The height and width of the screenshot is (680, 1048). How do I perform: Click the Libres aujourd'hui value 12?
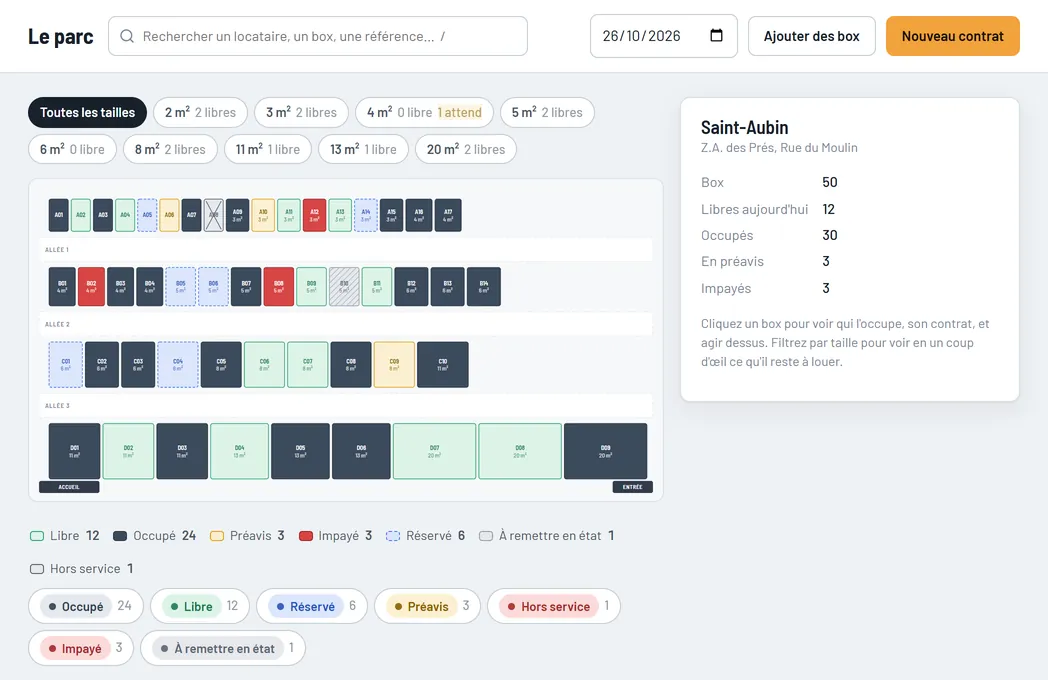coord(829,209)
